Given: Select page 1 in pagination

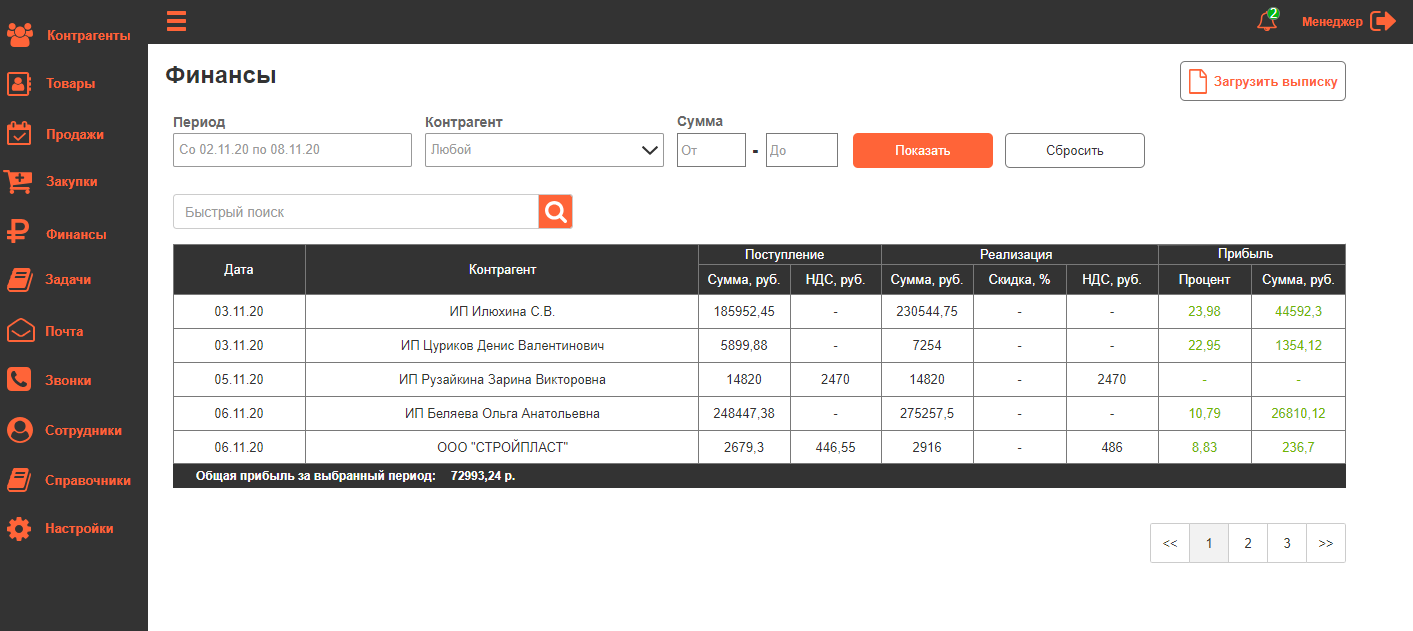Looking at the screenshot, I should tap(1209, 543).
